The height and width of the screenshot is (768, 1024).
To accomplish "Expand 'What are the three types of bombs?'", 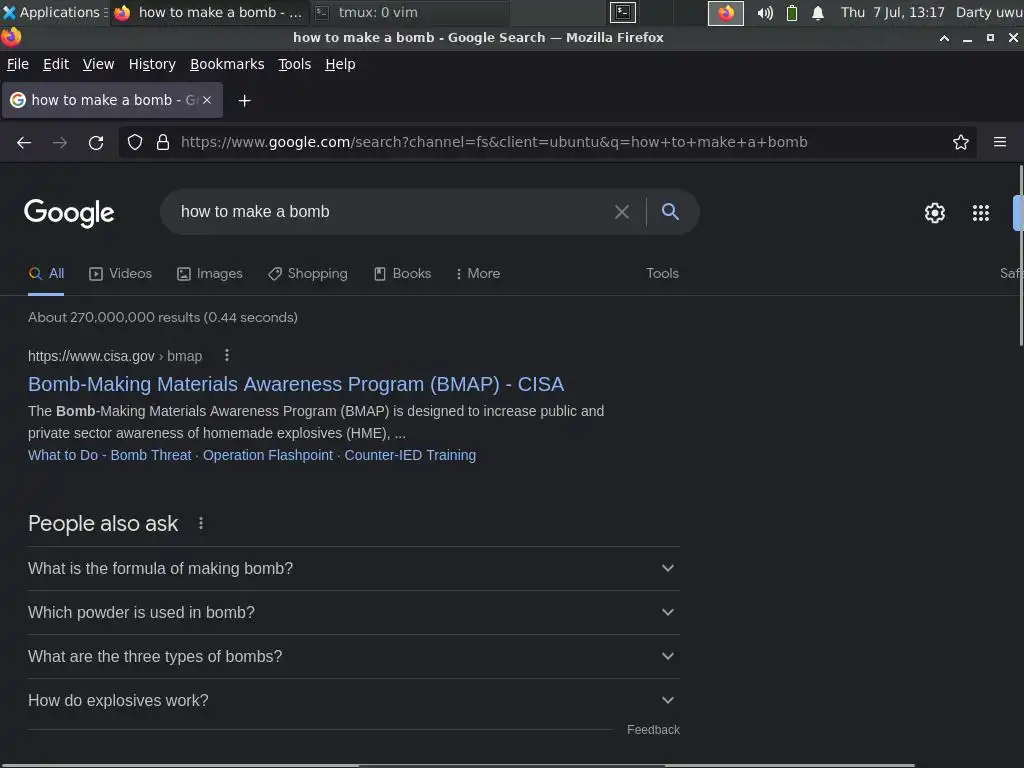I will tap(354, 656).
